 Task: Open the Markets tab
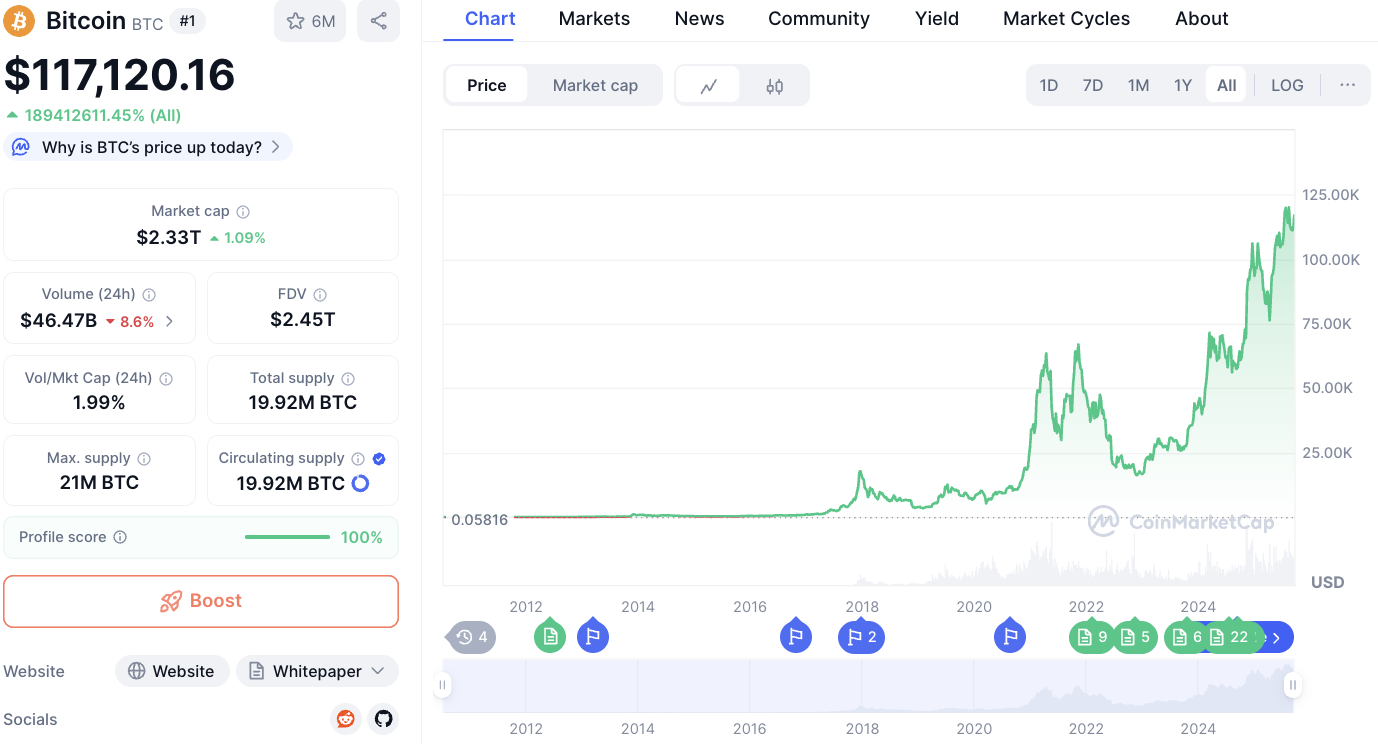pyautogui.click(x=595, y=19)
